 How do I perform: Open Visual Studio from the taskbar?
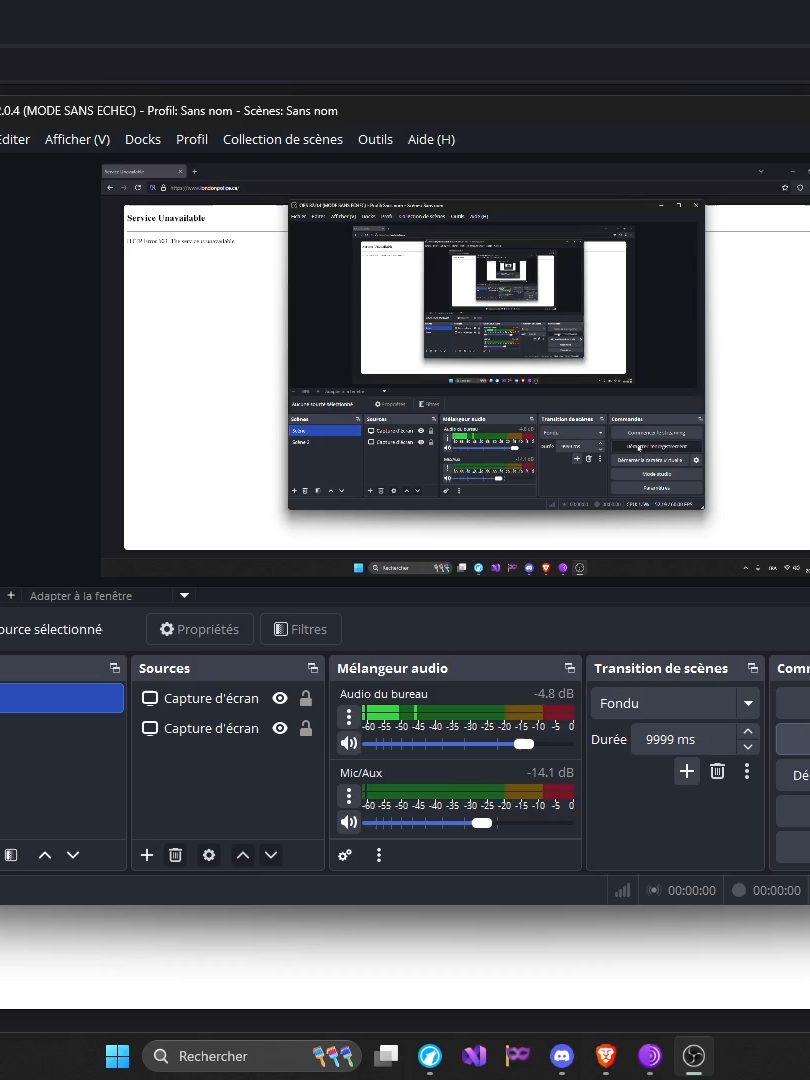click(x=474, y=1055)
